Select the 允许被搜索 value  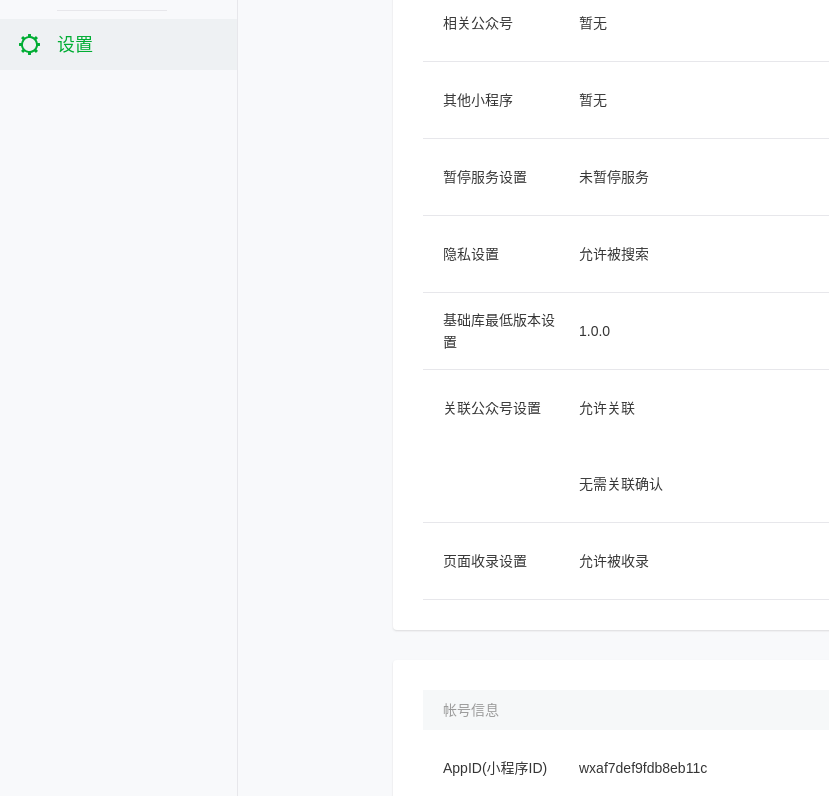pyautogui.click(x=614, y=254)
